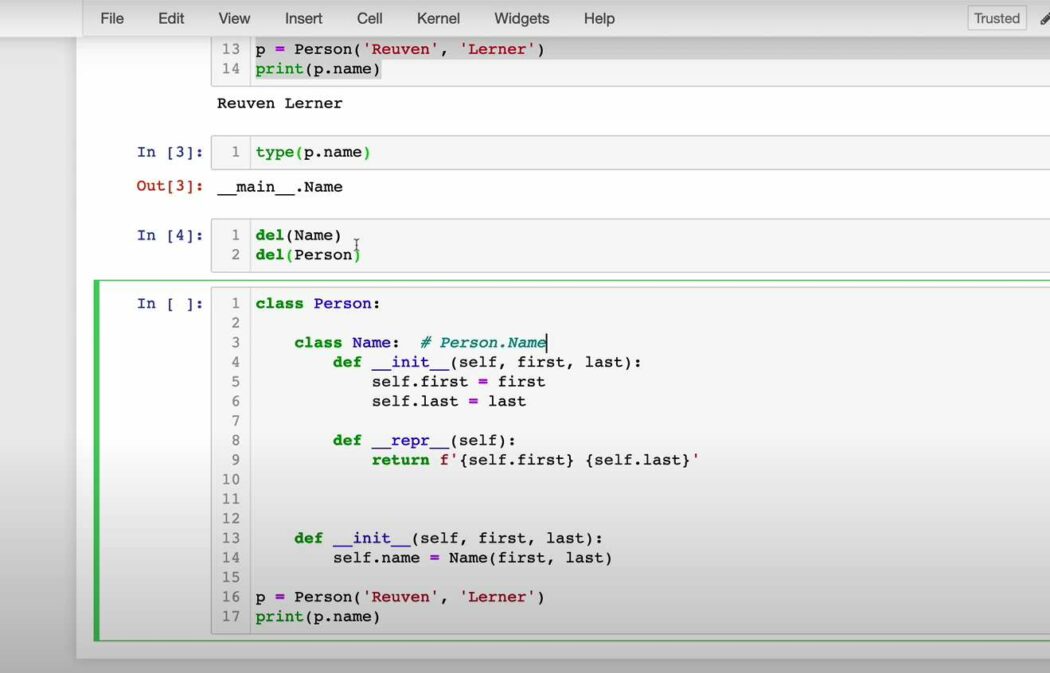The height and width of the screenshot is (673, 1050).
Task: Select the cell containing type(p.name)
Action: (313, 151)
